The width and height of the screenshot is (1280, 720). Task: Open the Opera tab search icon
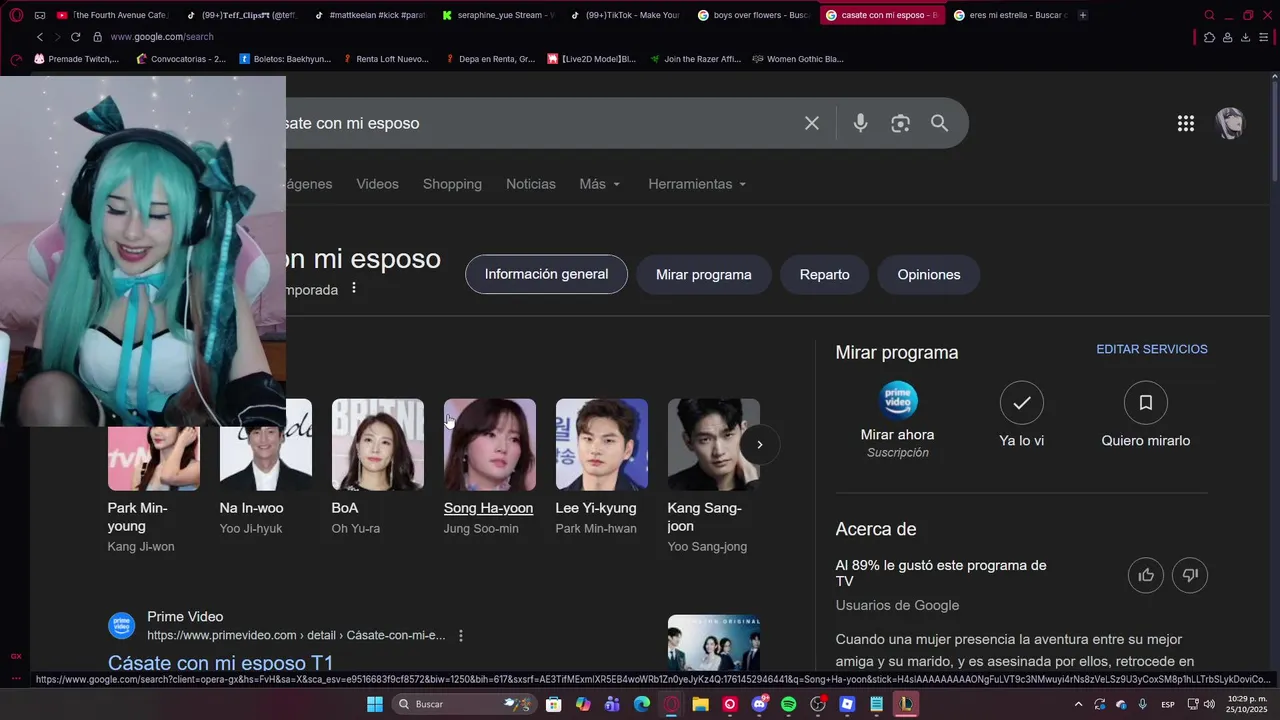(x=1209, y=15)
